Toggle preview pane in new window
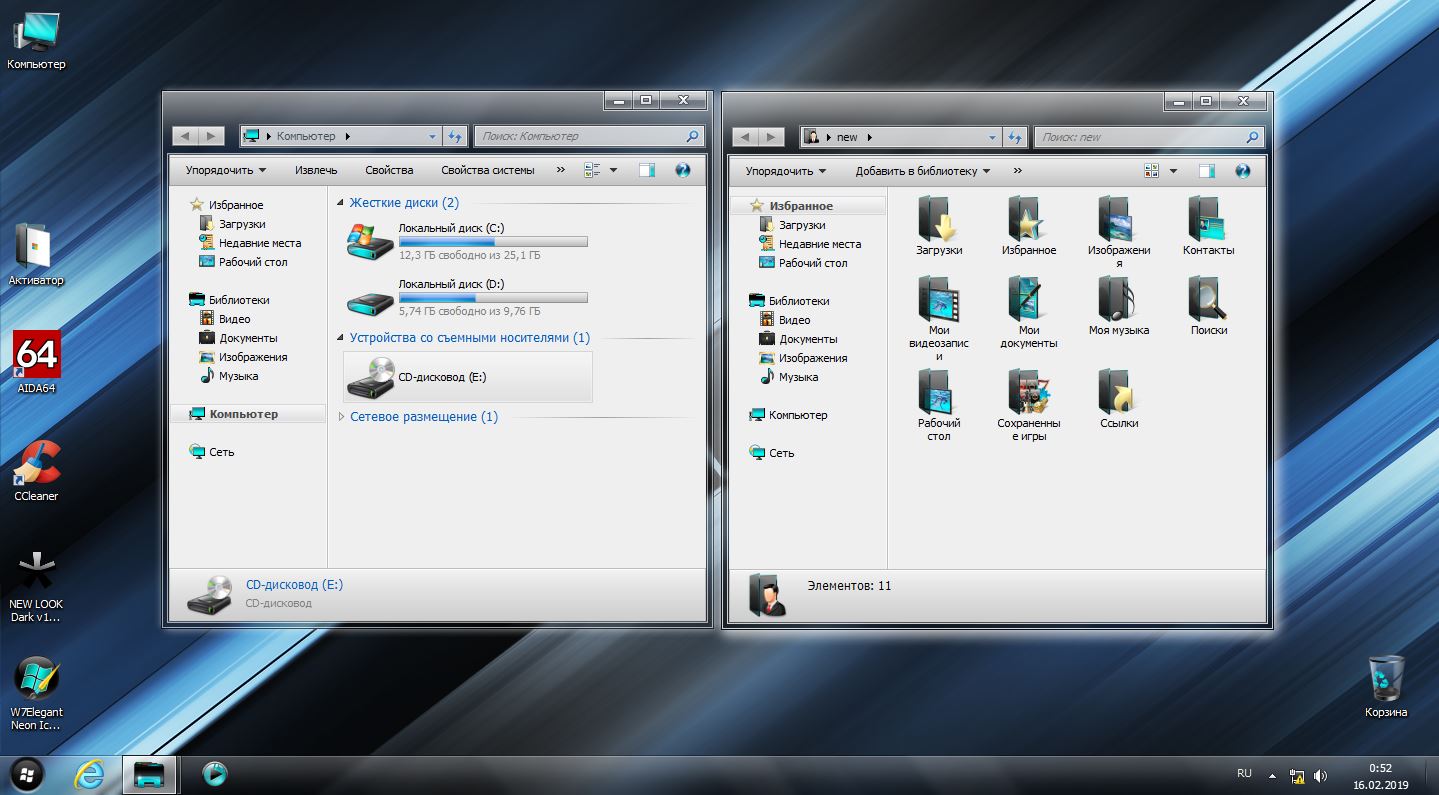Image resolution: width=1439 pixels, height=795 pixels. point(1207,171)
